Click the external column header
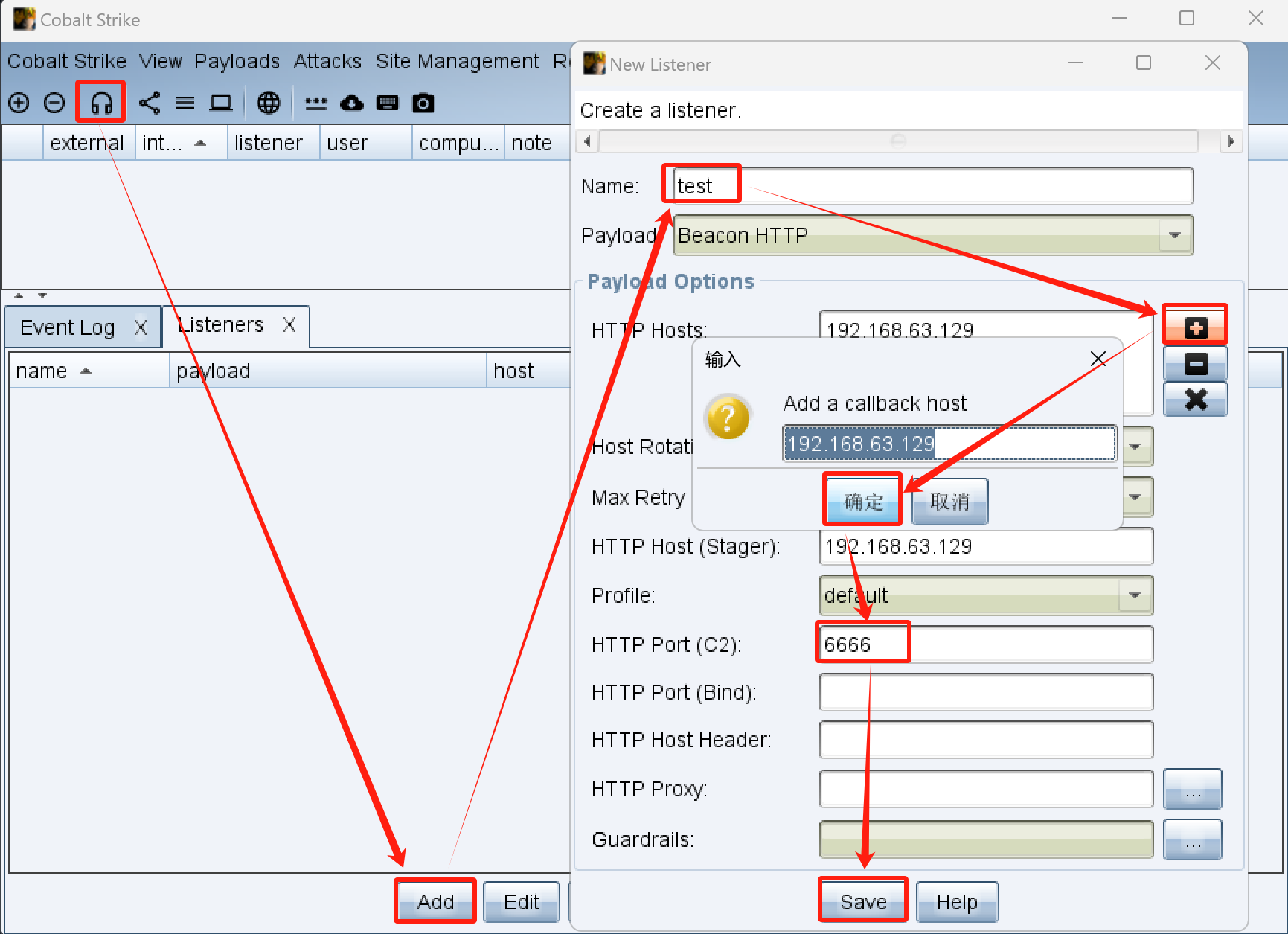1288x934 pixels. point(89,143)
